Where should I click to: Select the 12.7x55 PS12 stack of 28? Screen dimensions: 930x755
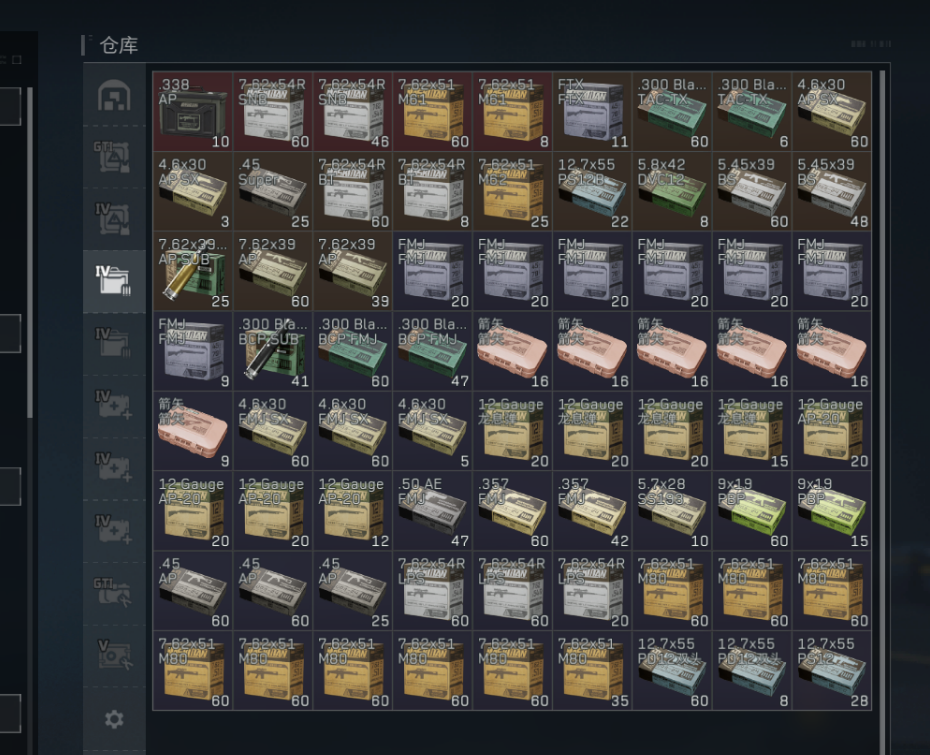click(x=833, y=671)
